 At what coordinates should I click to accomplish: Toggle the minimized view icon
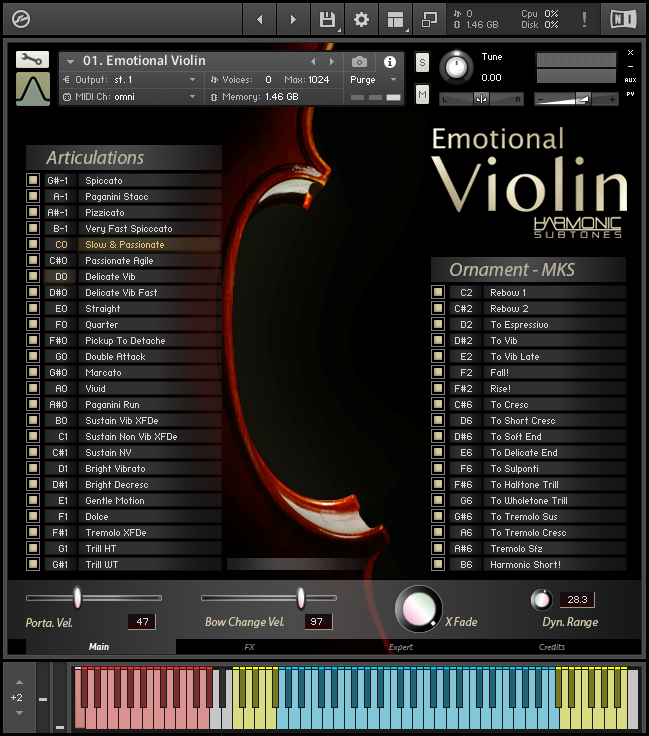click(x=429, y=19)
